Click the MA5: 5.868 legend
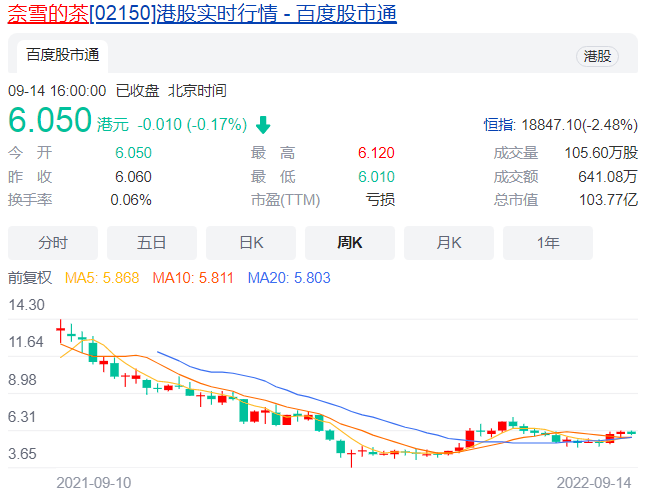The height and width of the screenshot is (495, 648). 102,278
